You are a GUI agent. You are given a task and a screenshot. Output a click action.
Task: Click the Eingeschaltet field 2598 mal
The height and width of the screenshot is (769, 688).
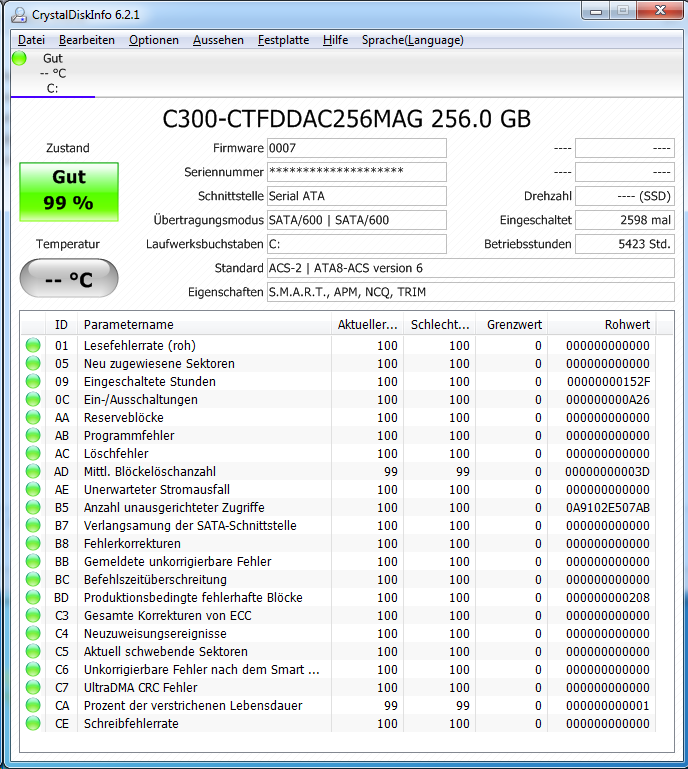[x=625, y=220]
